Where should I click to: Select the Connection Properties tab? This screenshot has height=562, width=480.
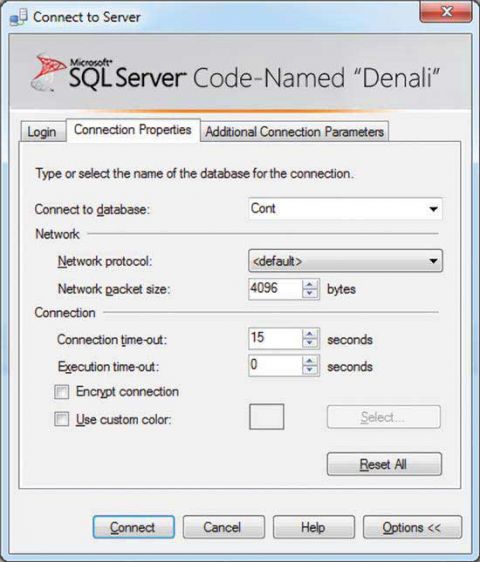pyautogui.click(x=133, y=130)
